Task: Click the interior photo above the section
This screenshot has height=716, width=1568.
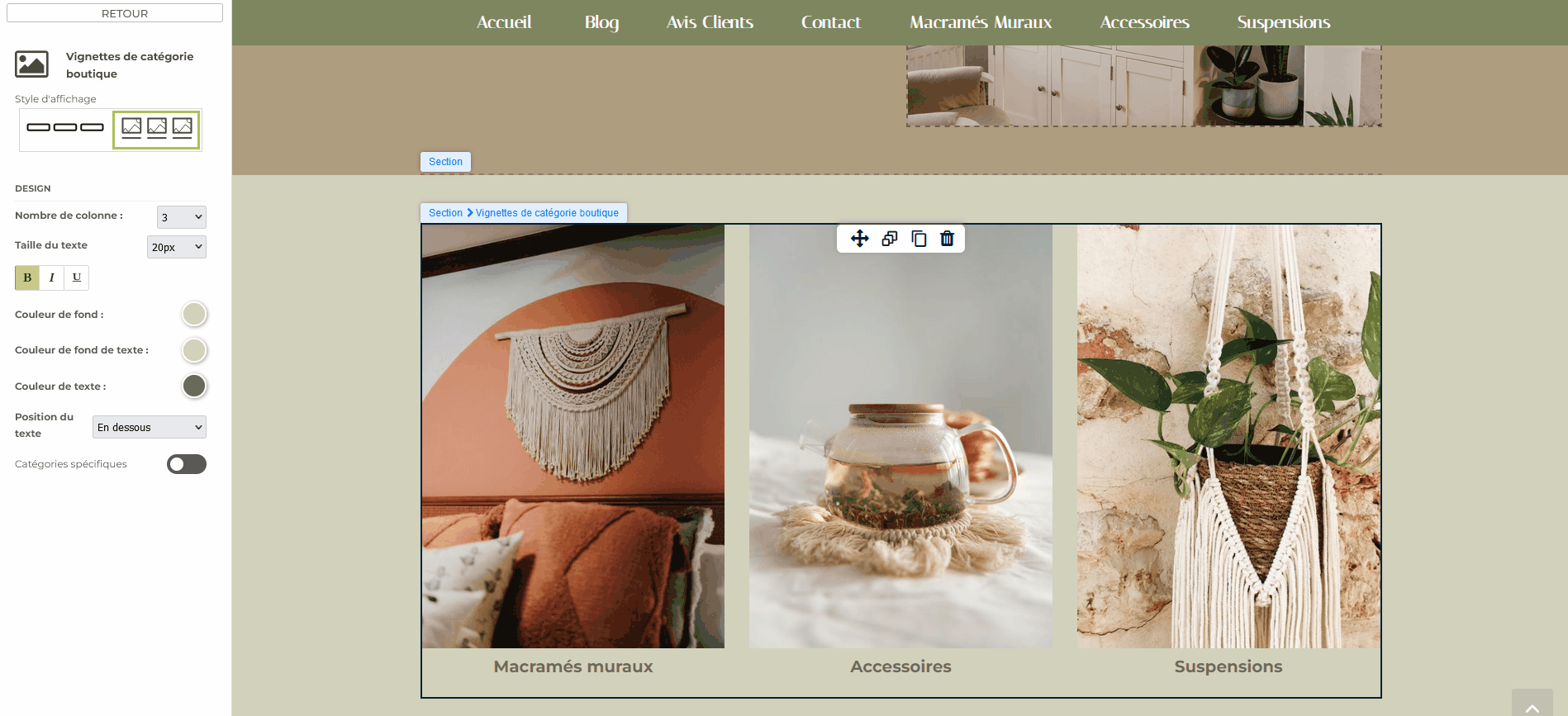Action: [x=1144, y=86]
